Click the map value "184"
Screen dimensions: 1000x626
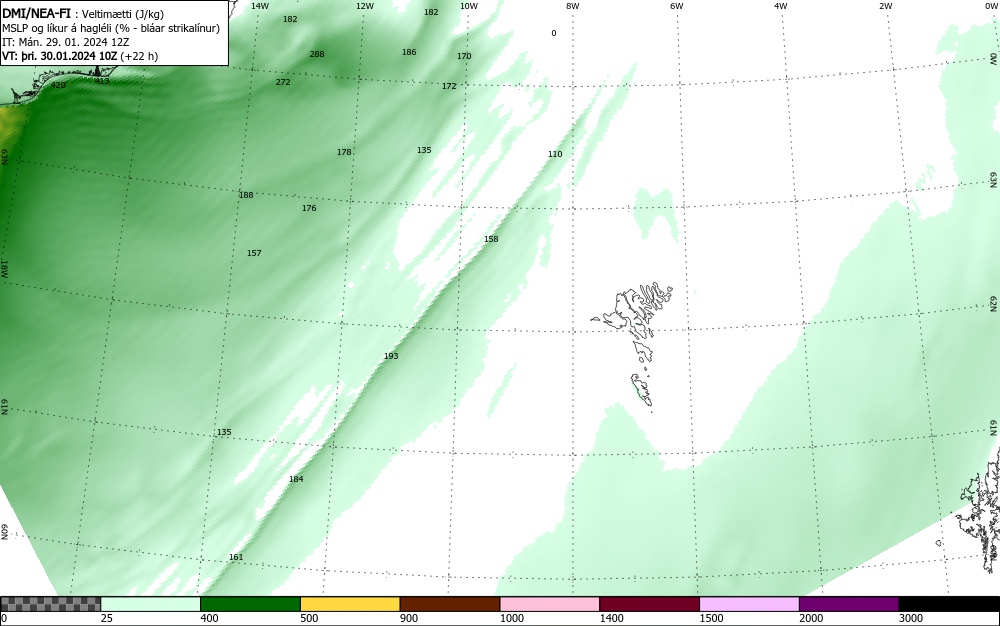(x=296, y=479)
